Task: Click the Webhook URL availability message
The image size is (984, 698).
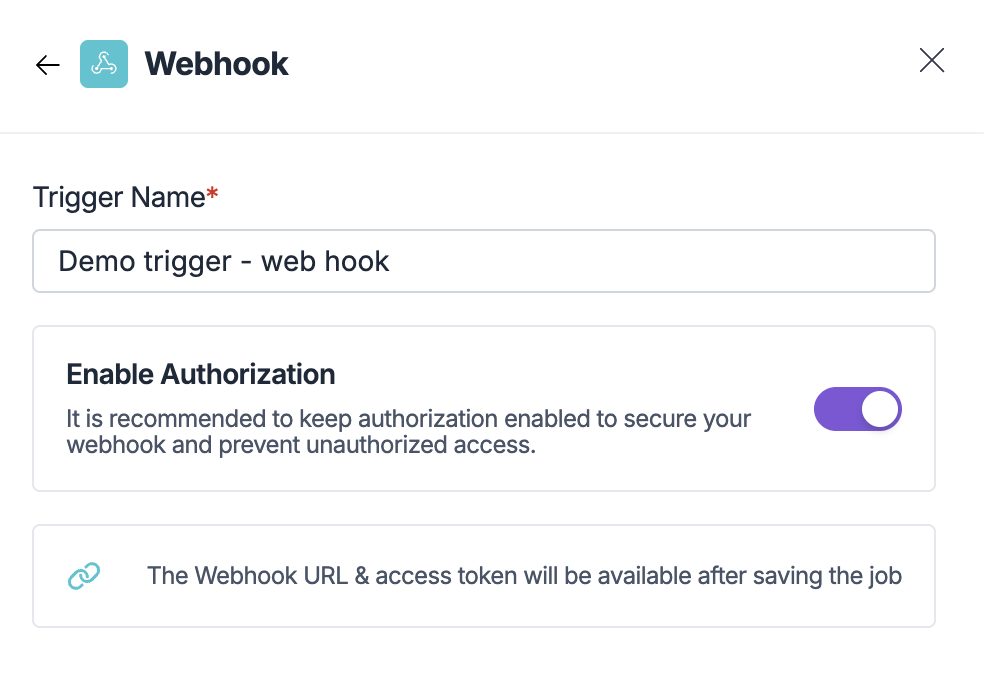Action: pos(524,576)
